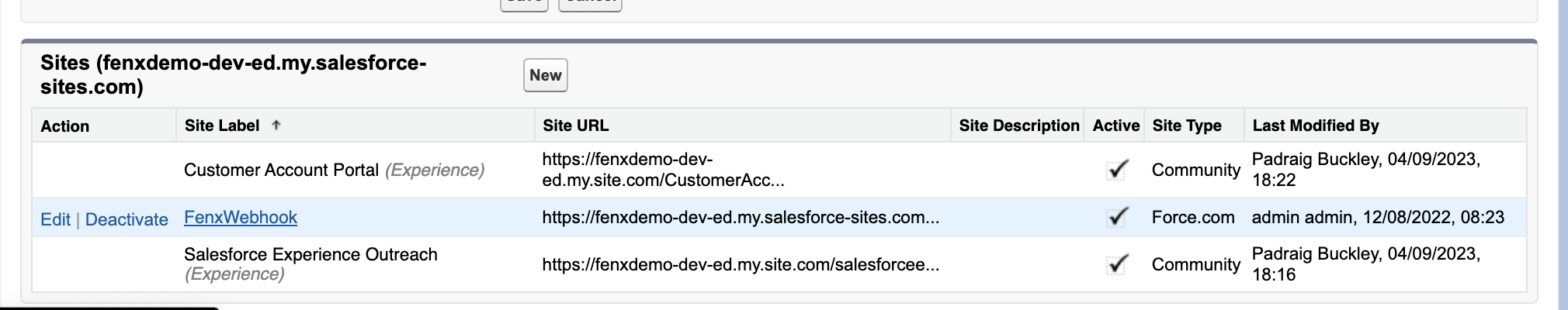
Task: Click the Last Modified By column header
Action: pos(1316,126)
